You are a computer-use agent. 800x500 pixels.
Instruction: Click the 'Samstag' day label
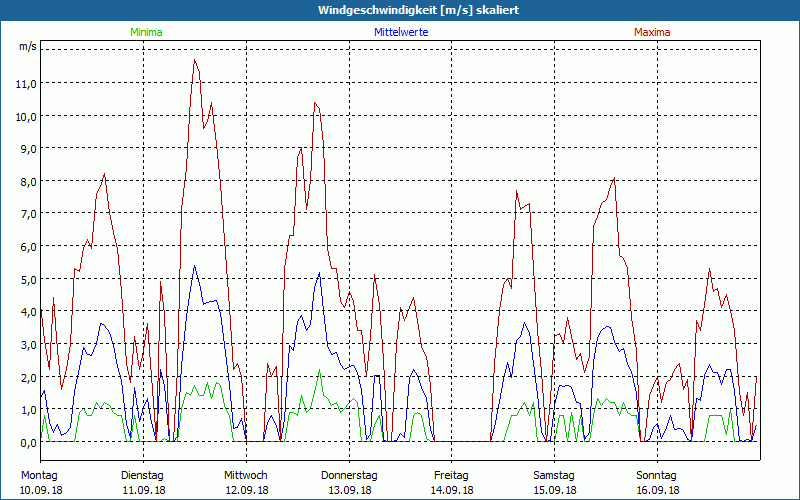(x=554, y=476)
